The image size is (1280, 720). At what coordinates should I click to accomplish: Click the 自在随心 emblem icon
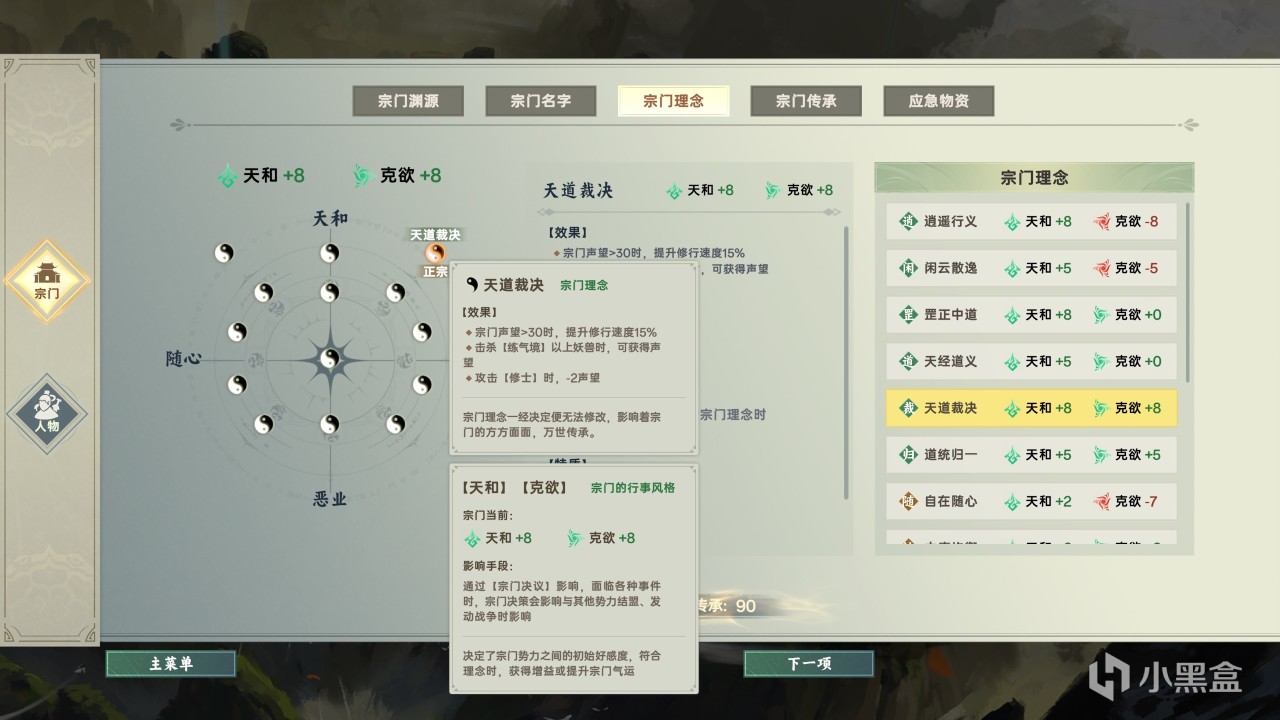tap(908, 501)
